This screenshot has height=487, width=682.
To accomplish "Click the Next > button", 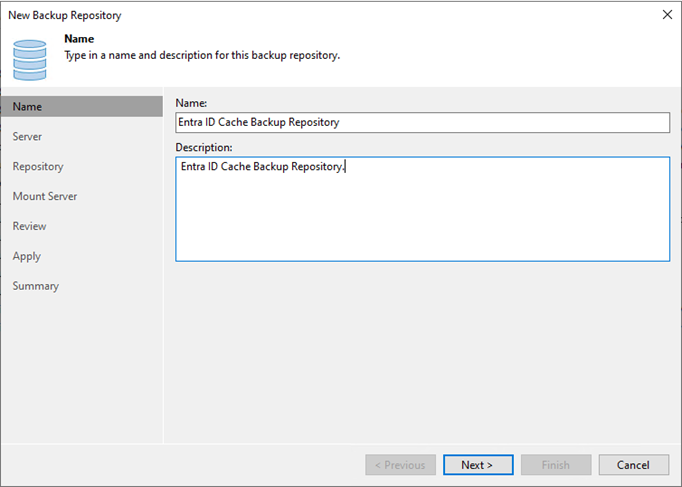I will click(x=478, y=465).
